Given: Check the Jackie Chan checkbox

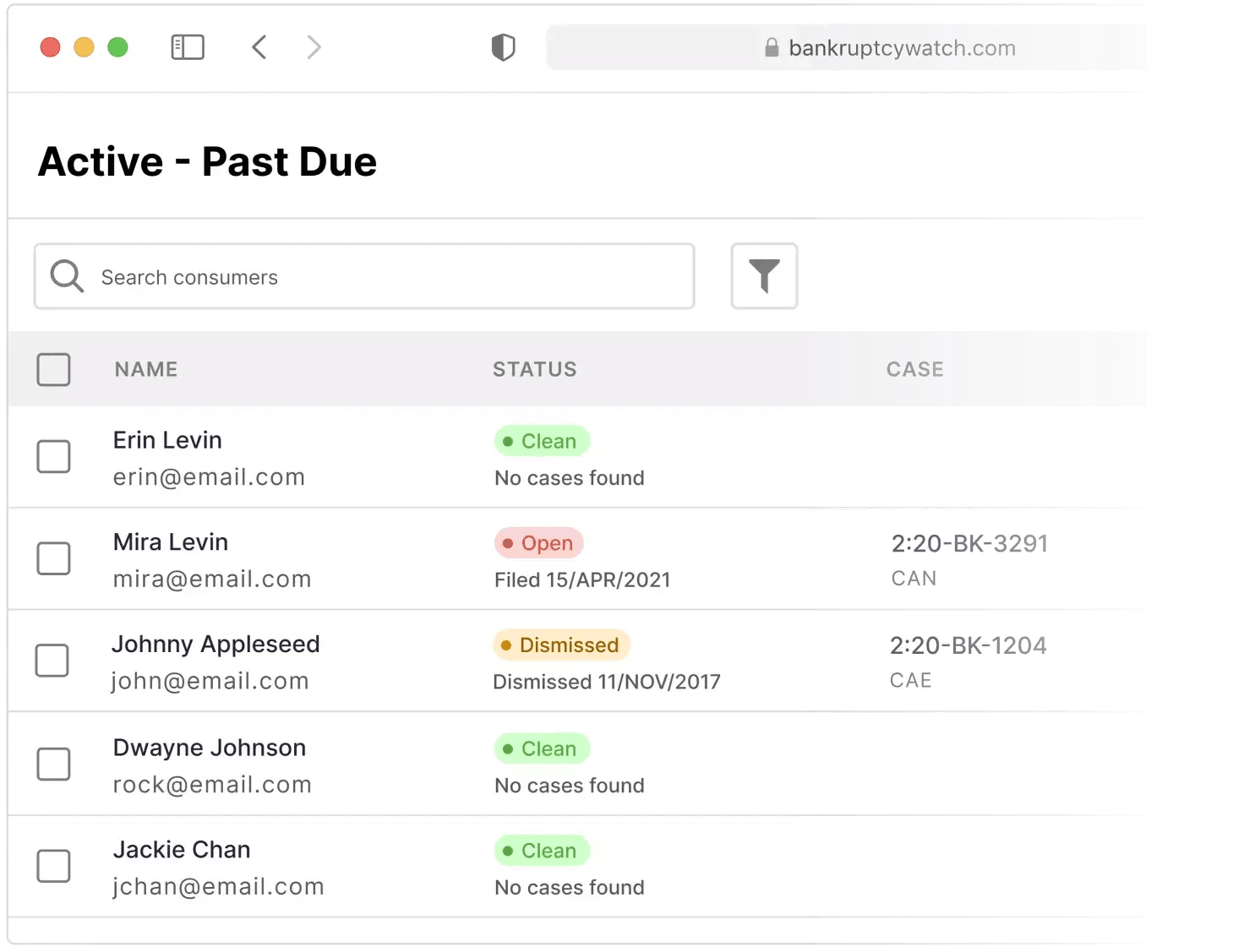Looking at the screenshot, I should pos(53,866).
